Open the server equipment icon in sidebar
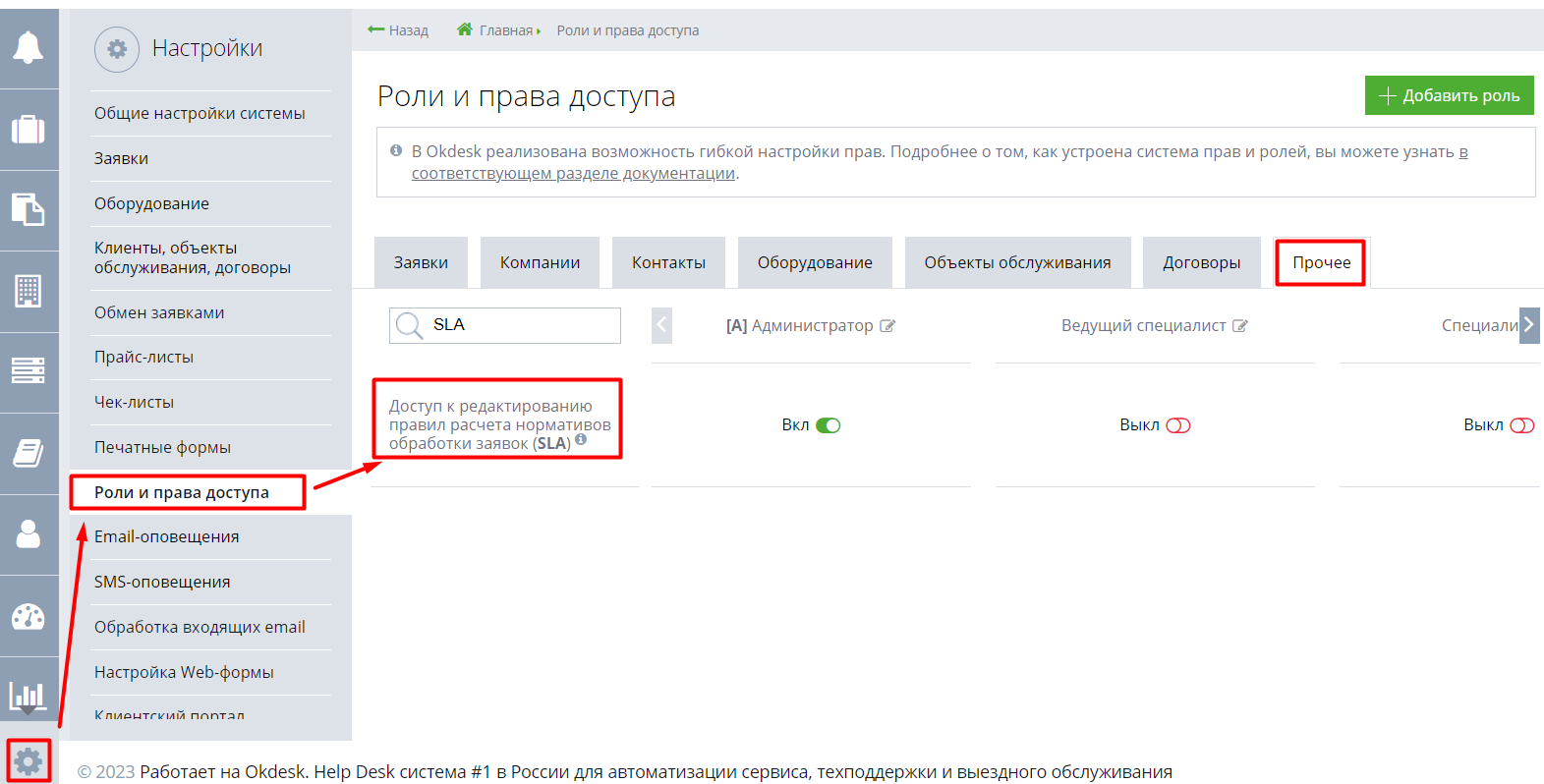This screenshot has height=784, width=1544. coord(28,370)
